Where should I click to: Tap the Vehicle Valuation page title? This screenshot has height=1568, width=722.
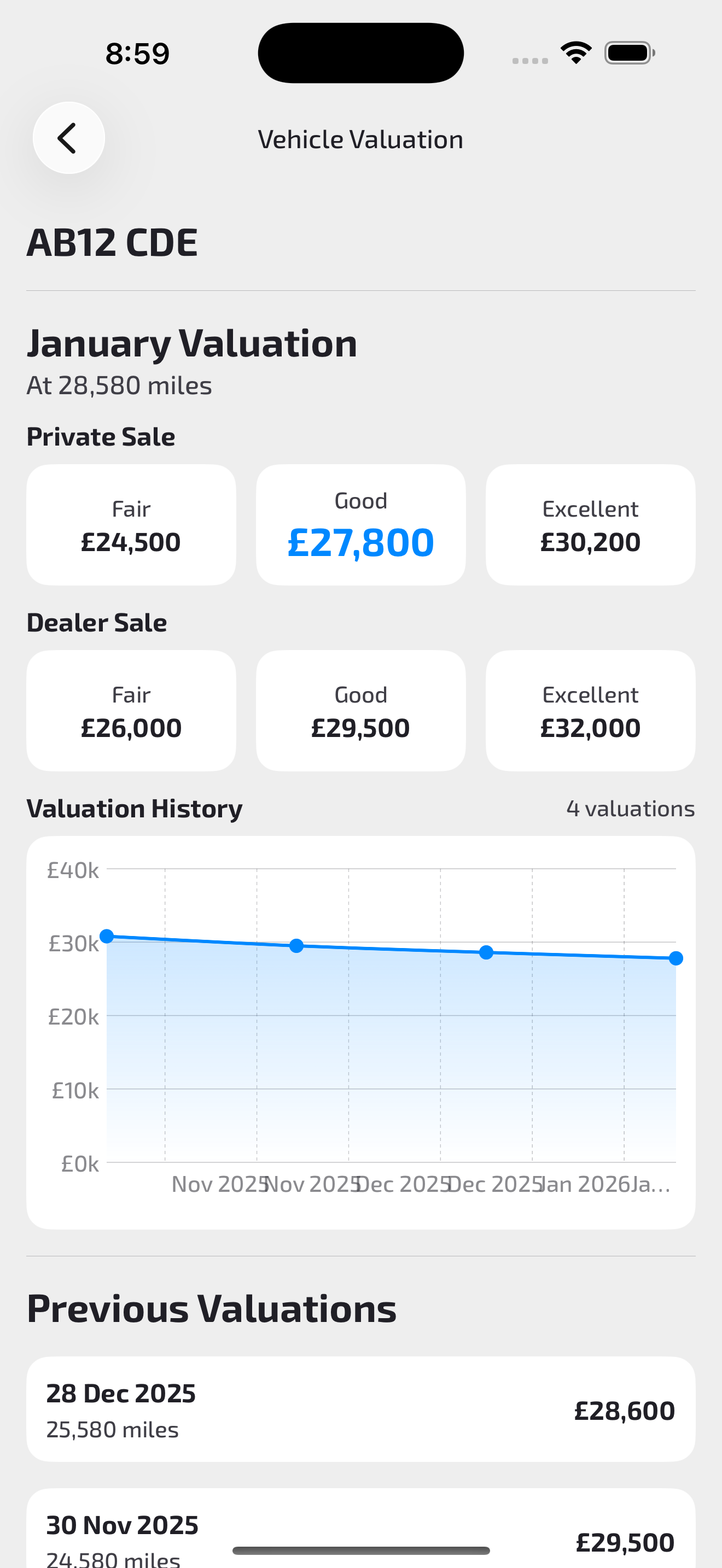tap(360, 139)
